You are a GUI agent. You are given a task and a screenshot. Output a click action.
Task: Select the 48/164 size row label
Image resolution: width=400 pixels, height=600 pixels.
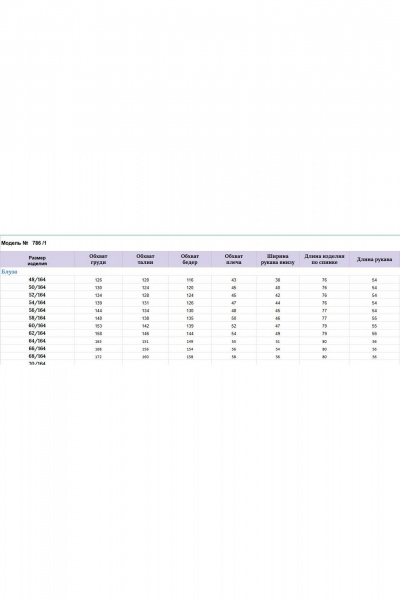(37, 280)
